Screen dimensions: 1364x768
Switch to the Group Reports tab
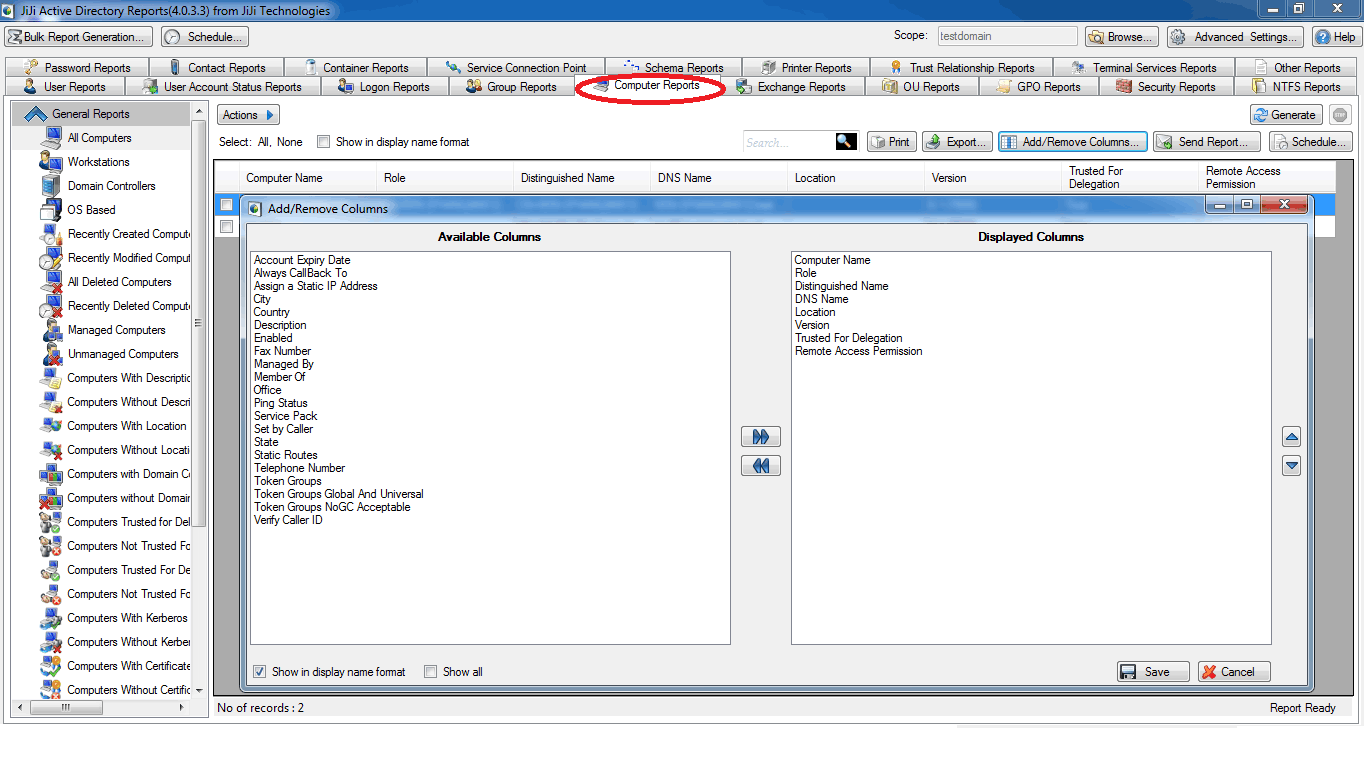[512, 87]
